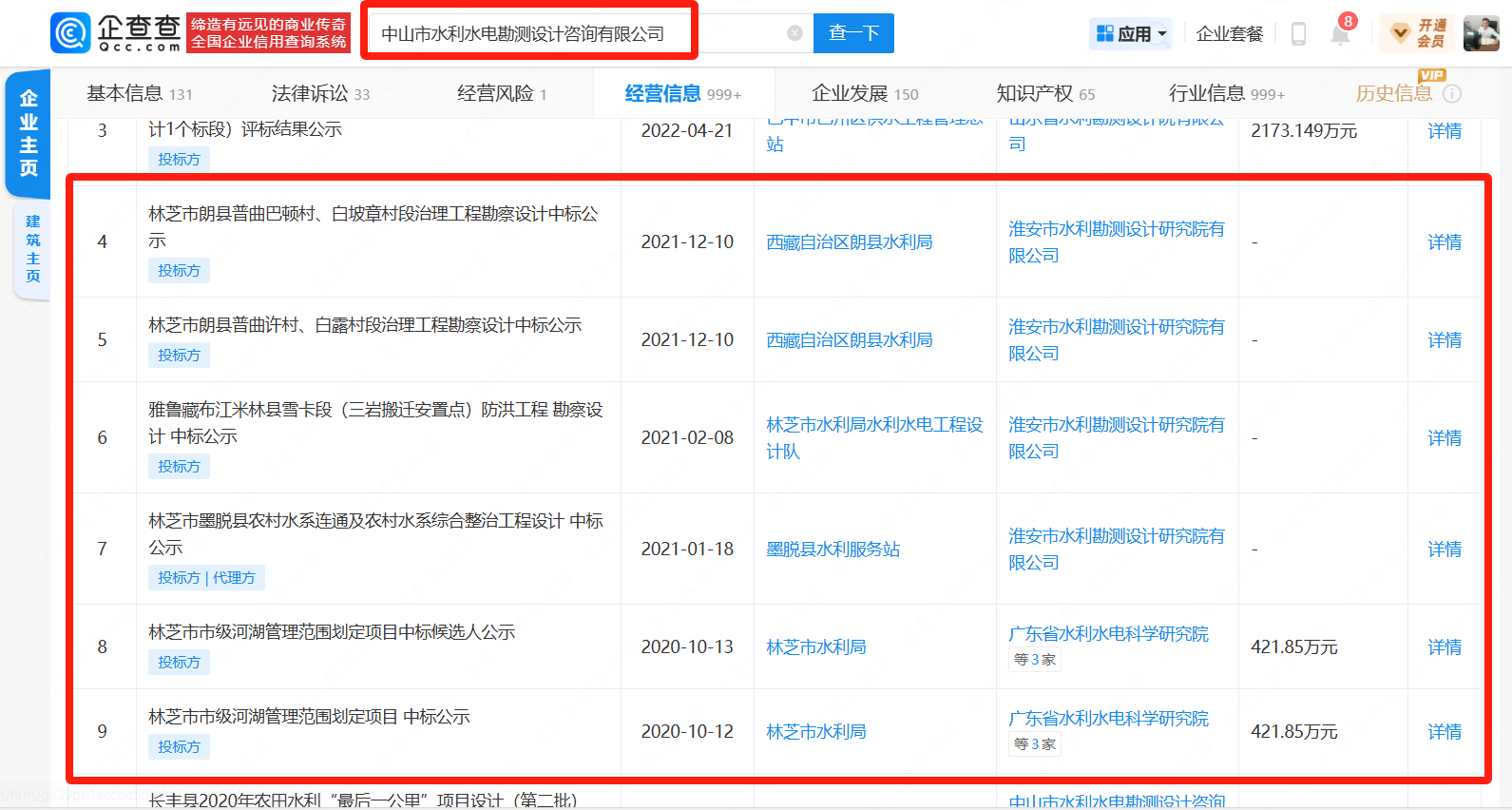Click 投标方 tag in row 9

[x=179, y=746]
